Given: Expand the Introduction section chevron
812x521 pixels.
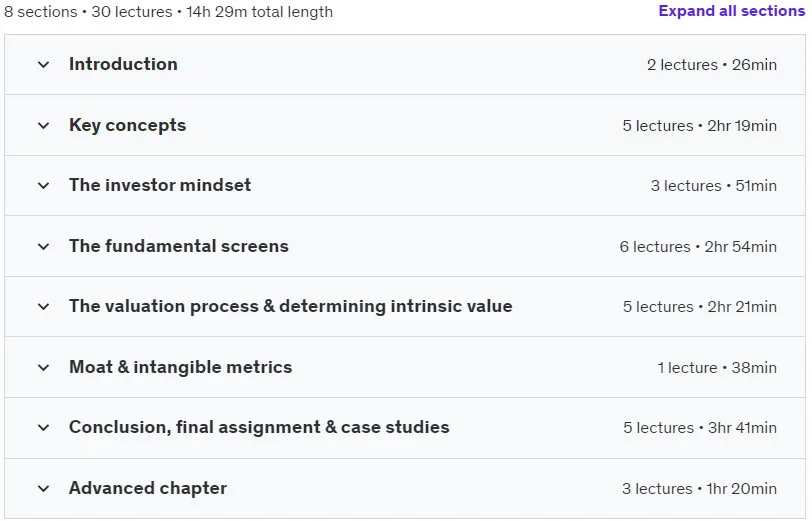Looking at the screenshot, I should click(x=44, y=65).
